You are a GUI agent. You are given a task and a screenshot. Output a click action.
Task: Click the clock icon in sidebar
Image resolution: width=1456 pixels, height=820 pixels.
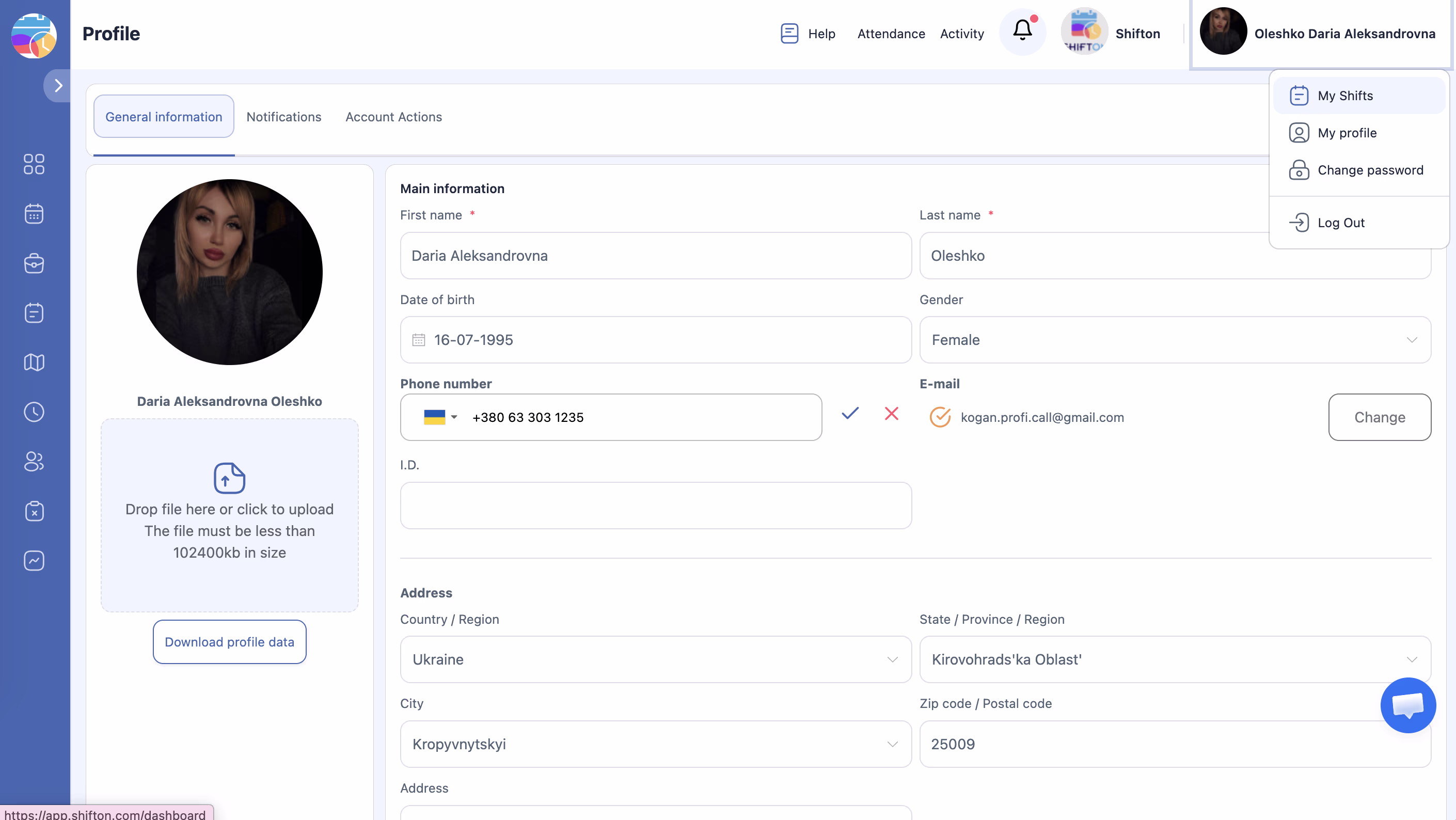(34, 412)
